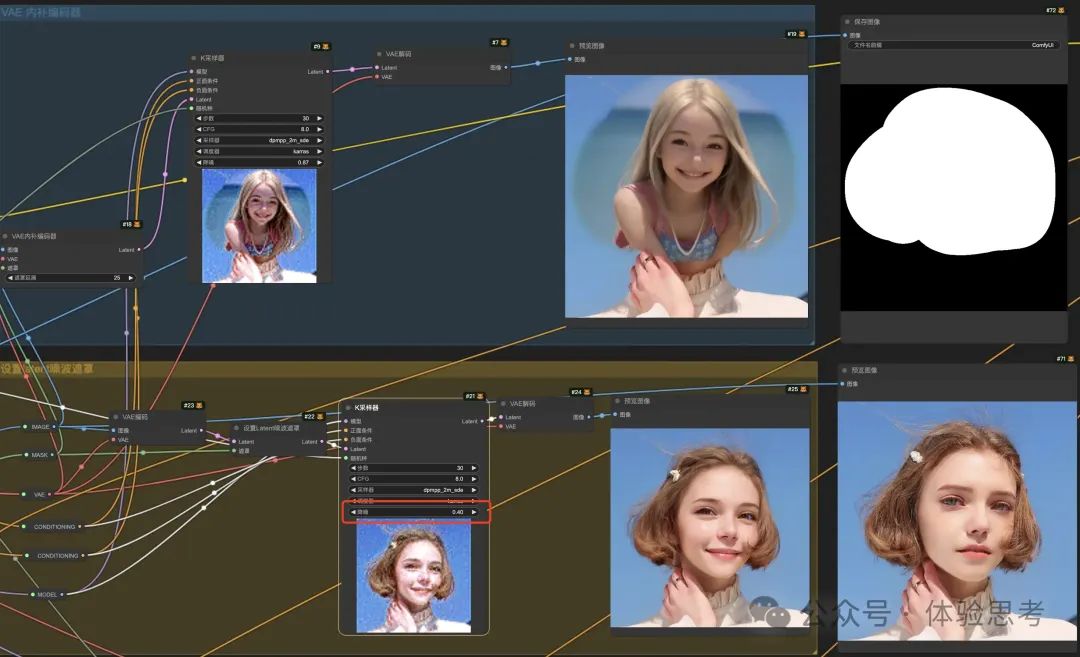The image size is (1080, 657).
Task: Click the #21 badge on bottom K采样器 node
Action: [474, 396]
